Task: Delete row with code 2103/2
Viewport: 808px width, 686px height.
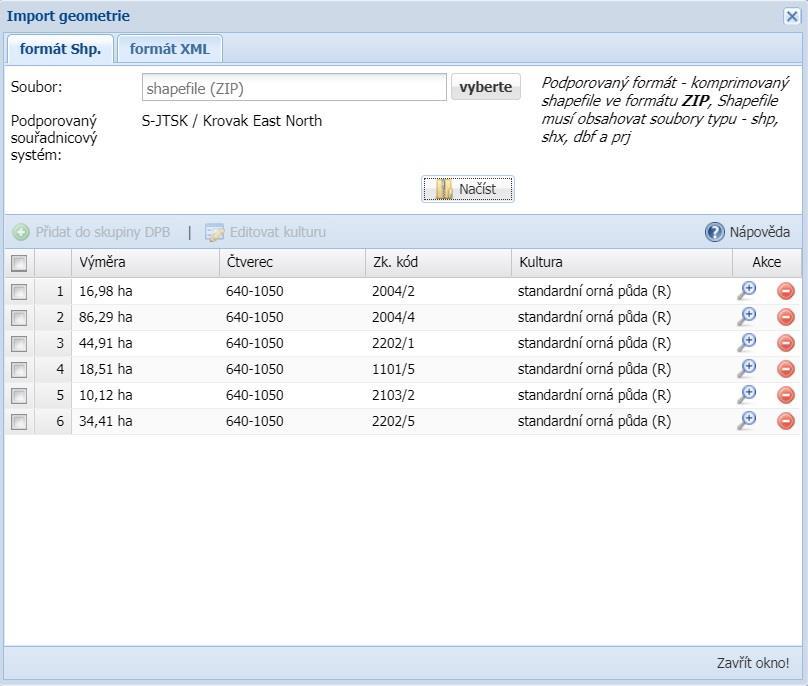Action: tap(786, 395)
